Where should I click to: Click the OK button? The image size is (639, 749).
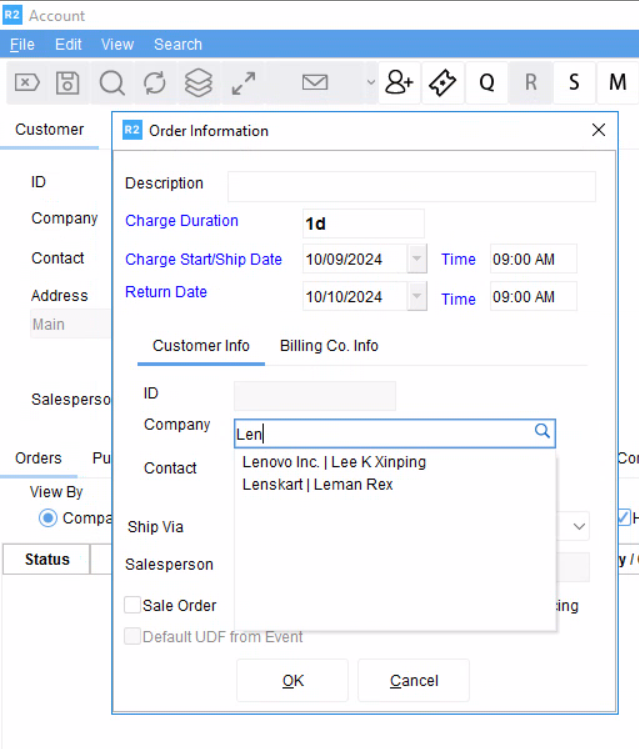[x=292, y=681]
